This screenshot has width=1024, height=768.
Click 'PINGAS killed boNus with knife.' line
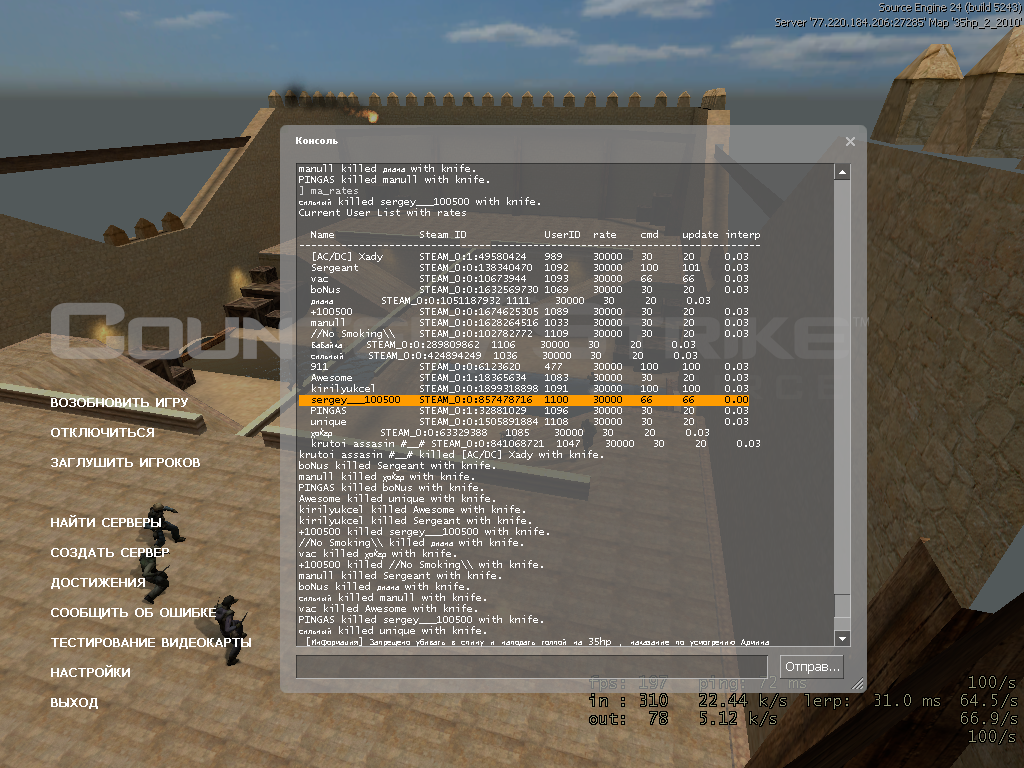[x=391, y=488]
